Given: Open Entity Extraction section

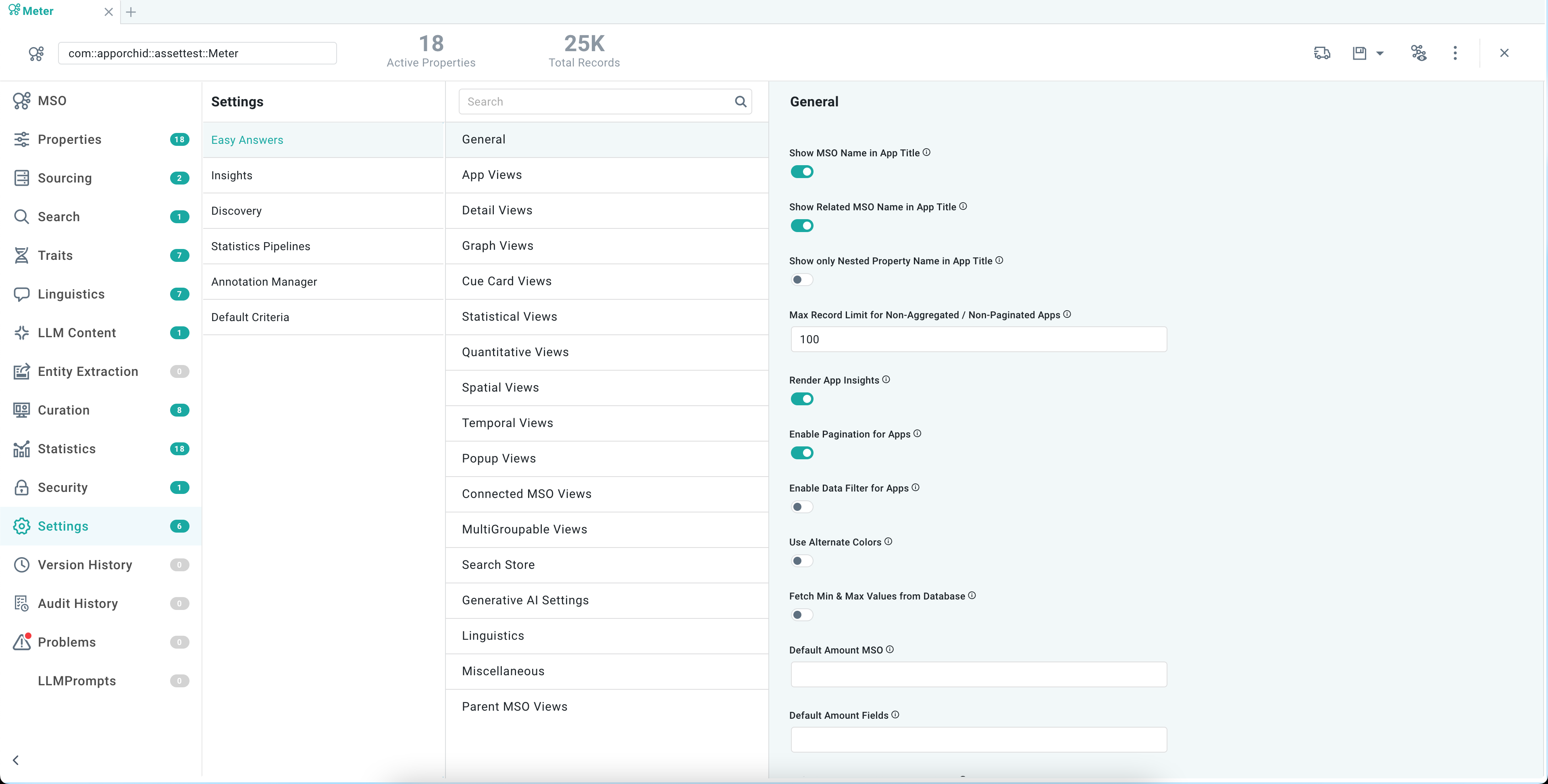Looking at the screenshot, I should pos(88,371).
